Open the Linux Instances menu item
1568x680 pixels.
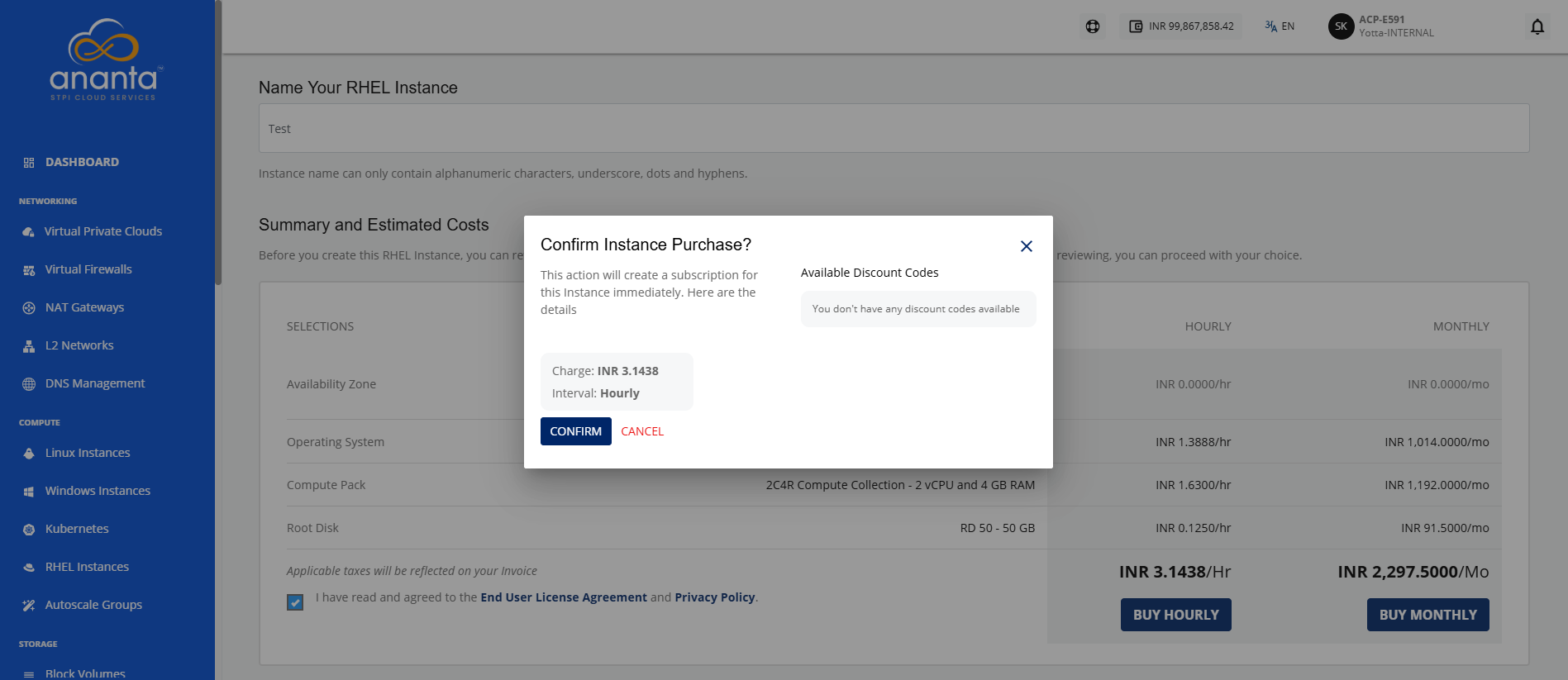[x=88, y=453]
